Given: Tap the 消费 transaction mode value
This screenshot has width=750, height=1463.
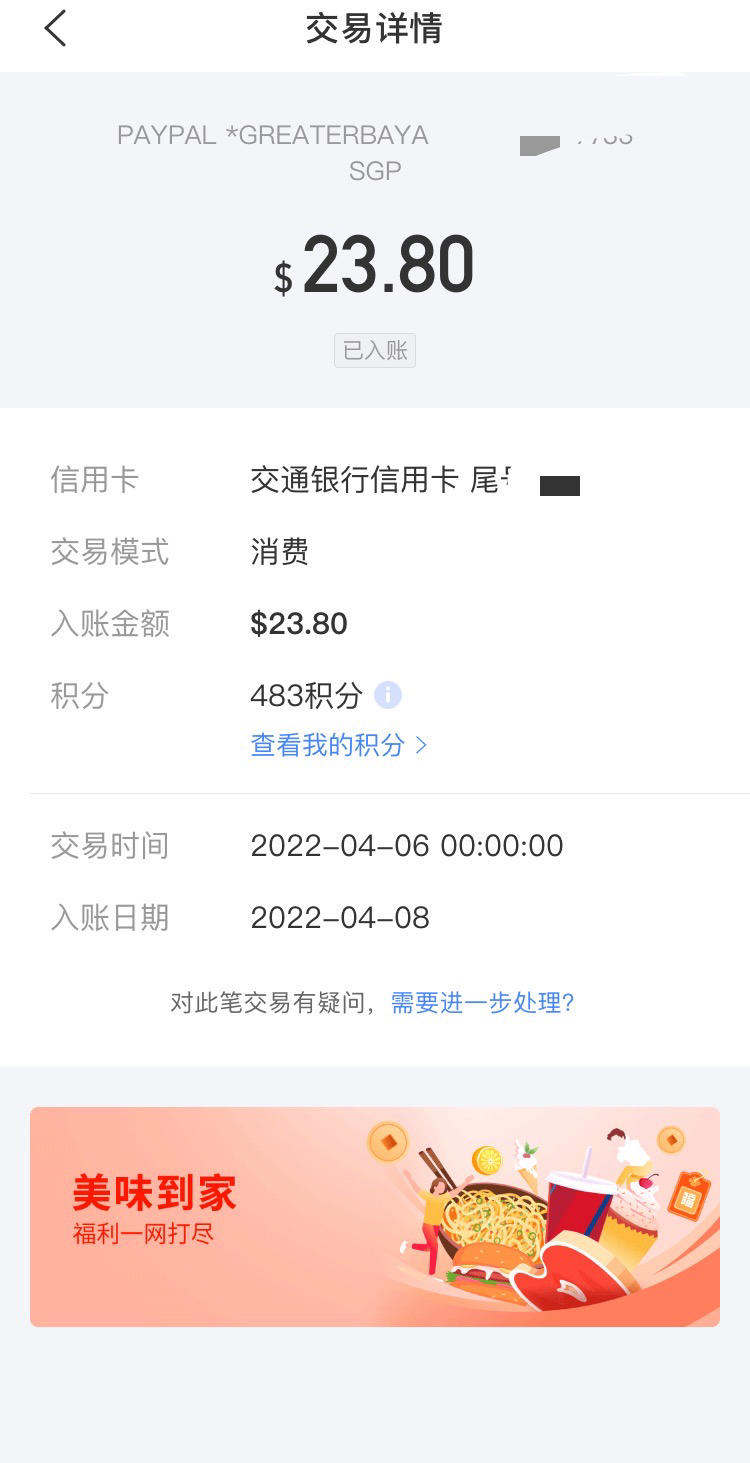Looking at the screenshot, I should coord(280,552).
